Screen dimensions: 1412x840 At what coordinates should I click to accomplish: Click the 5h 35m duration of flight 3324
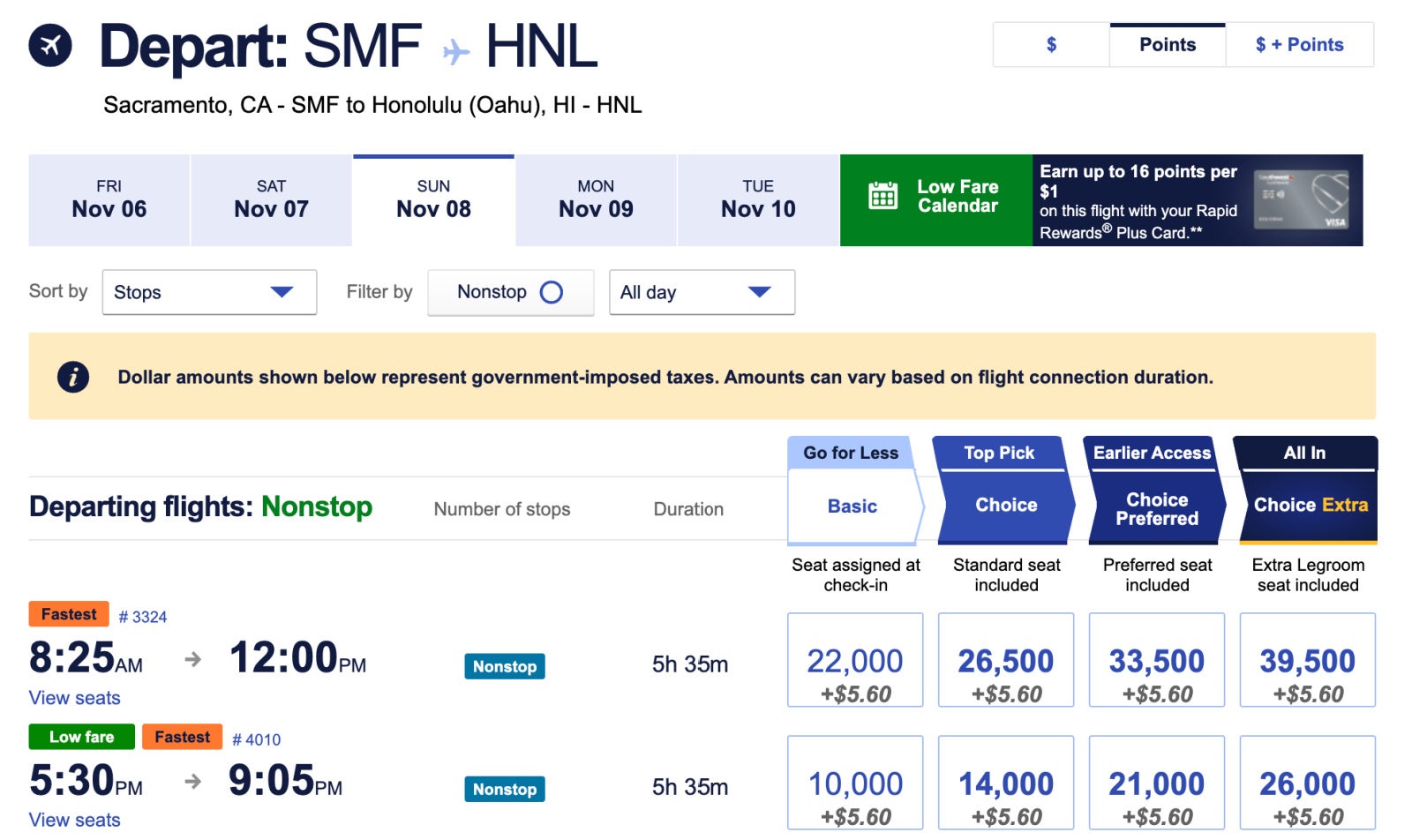pos(690,664)
